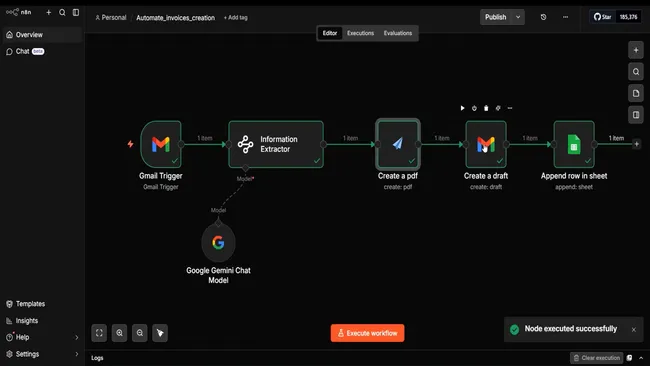The height and width of the screenshot is (366, 650).
Task: Click the GitHub Star button
Action: click(x=602, y=17)
